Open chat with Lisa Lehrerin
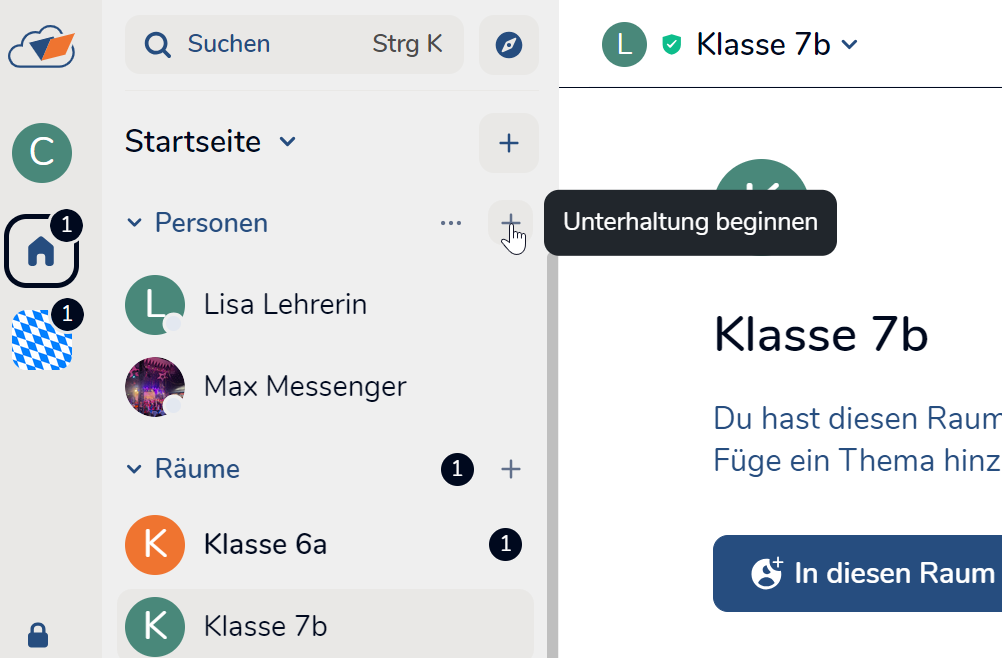The image size is (1002, 658). coord(285,304)
